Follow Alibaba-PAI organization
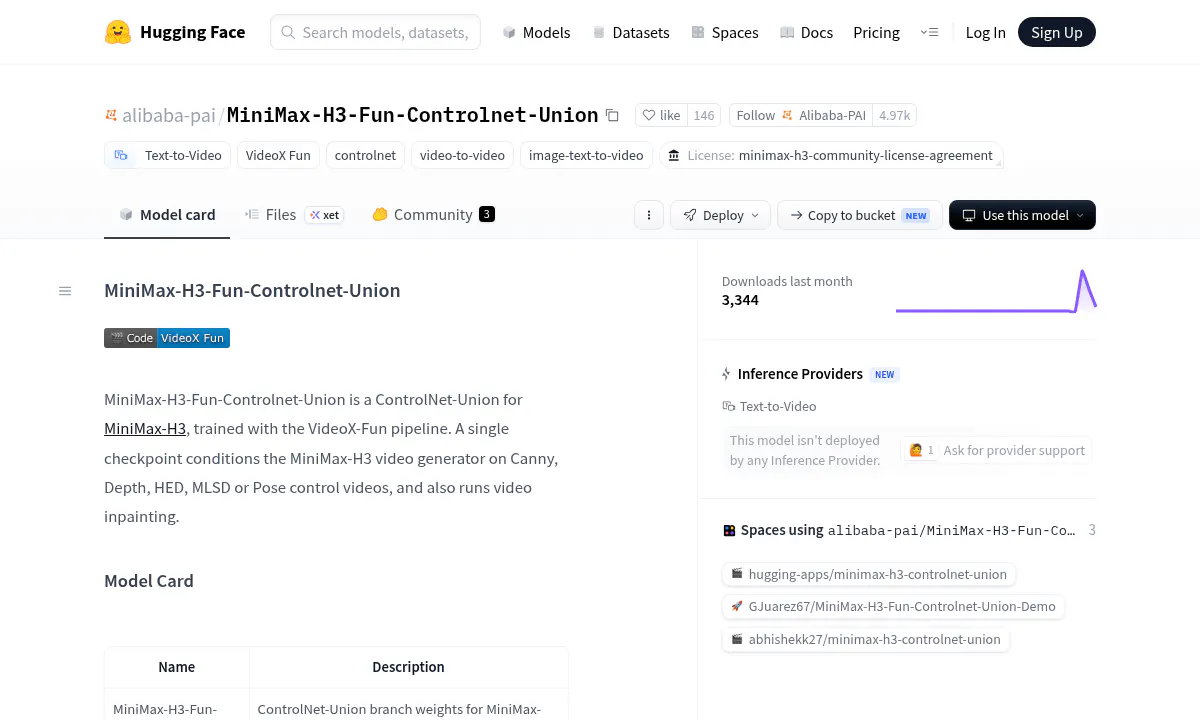1200x720 pixels. pyautogui.click(x=800, y=115)
